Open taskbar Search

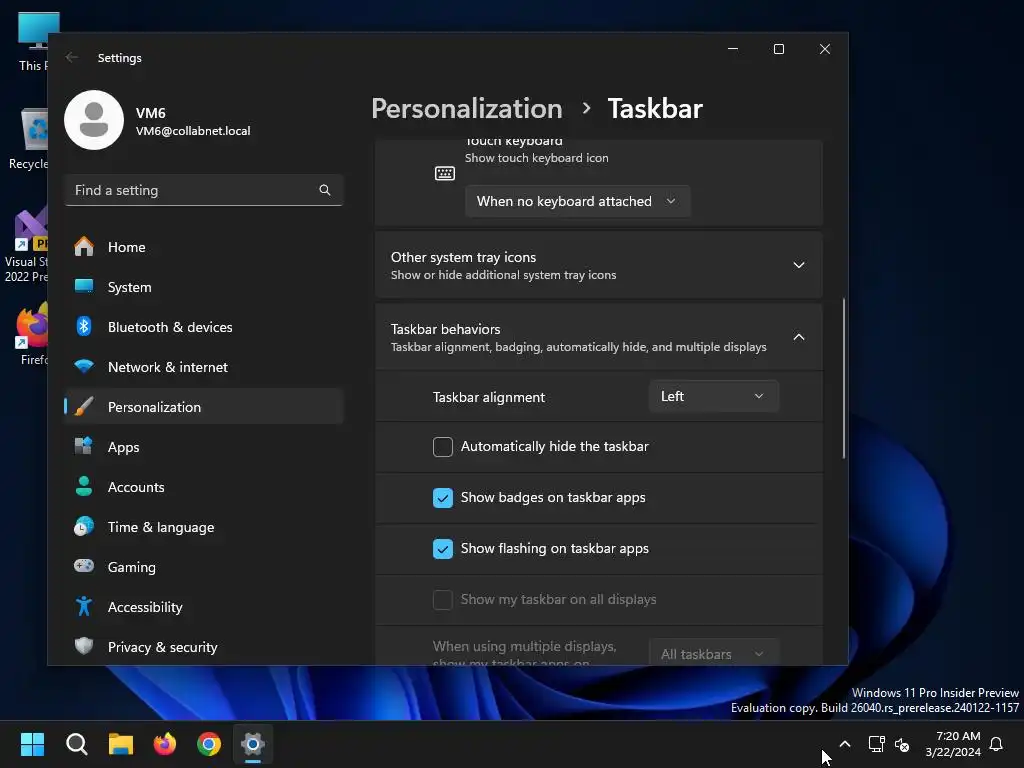pyautogui.click(x=76, y=744)
